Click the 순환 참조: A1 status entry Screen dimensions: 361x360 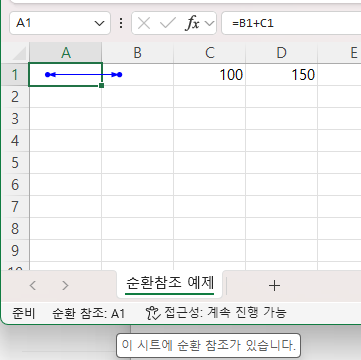(x=89, y=313)
